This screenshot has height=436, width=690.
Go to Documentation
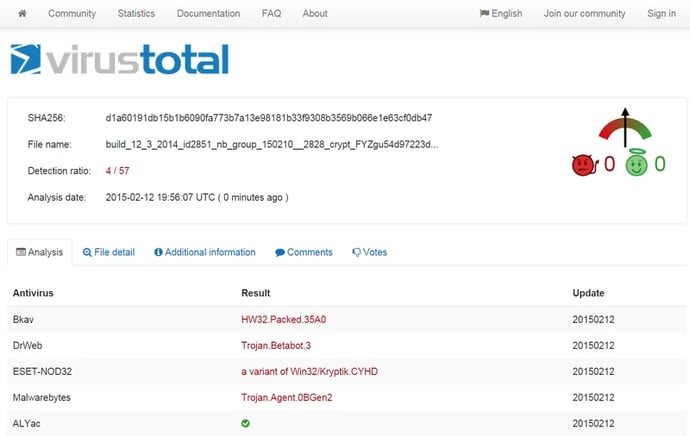pos(208,14)
